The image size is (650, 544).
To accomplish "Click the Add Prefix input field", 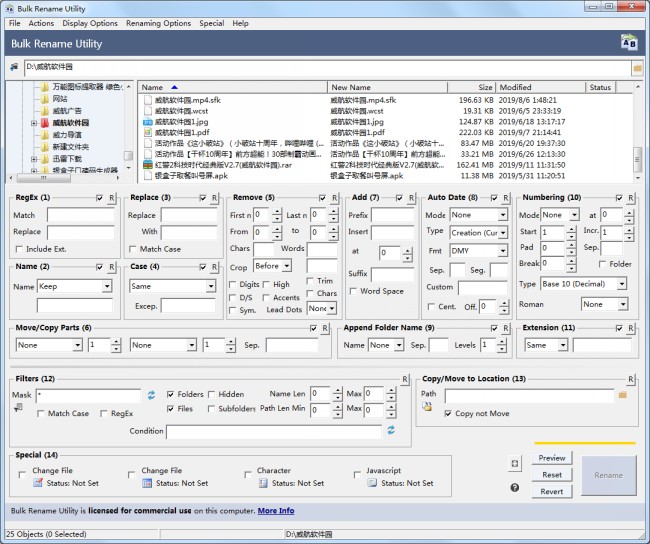I will (x=392, y=215).
